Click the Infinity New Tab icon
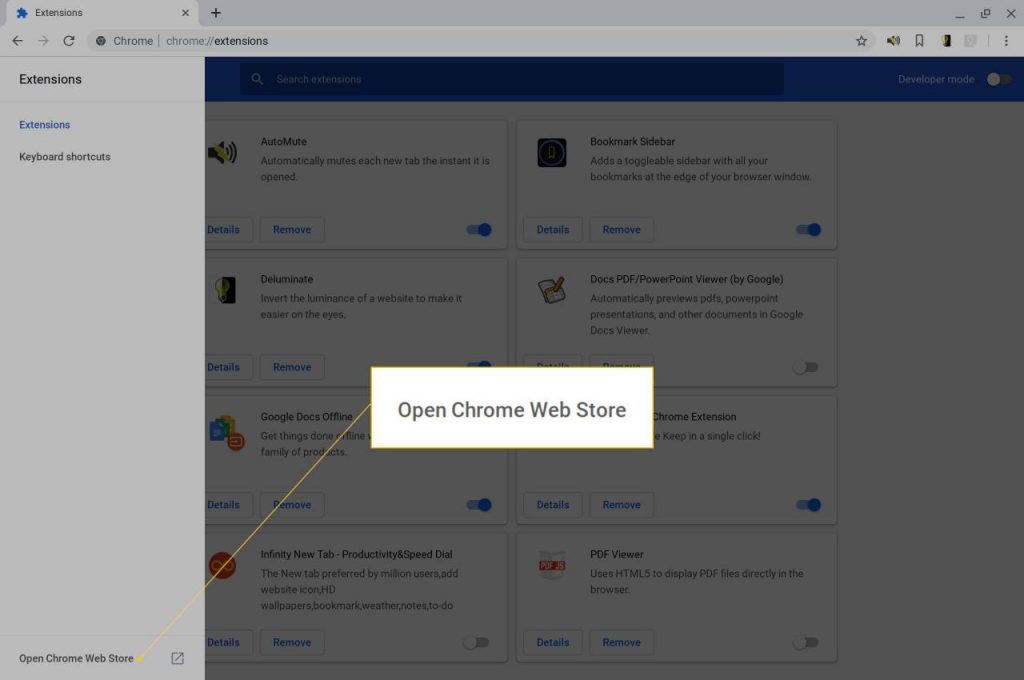This screenshot has height=680, width=1024. [x=222, y=565]
